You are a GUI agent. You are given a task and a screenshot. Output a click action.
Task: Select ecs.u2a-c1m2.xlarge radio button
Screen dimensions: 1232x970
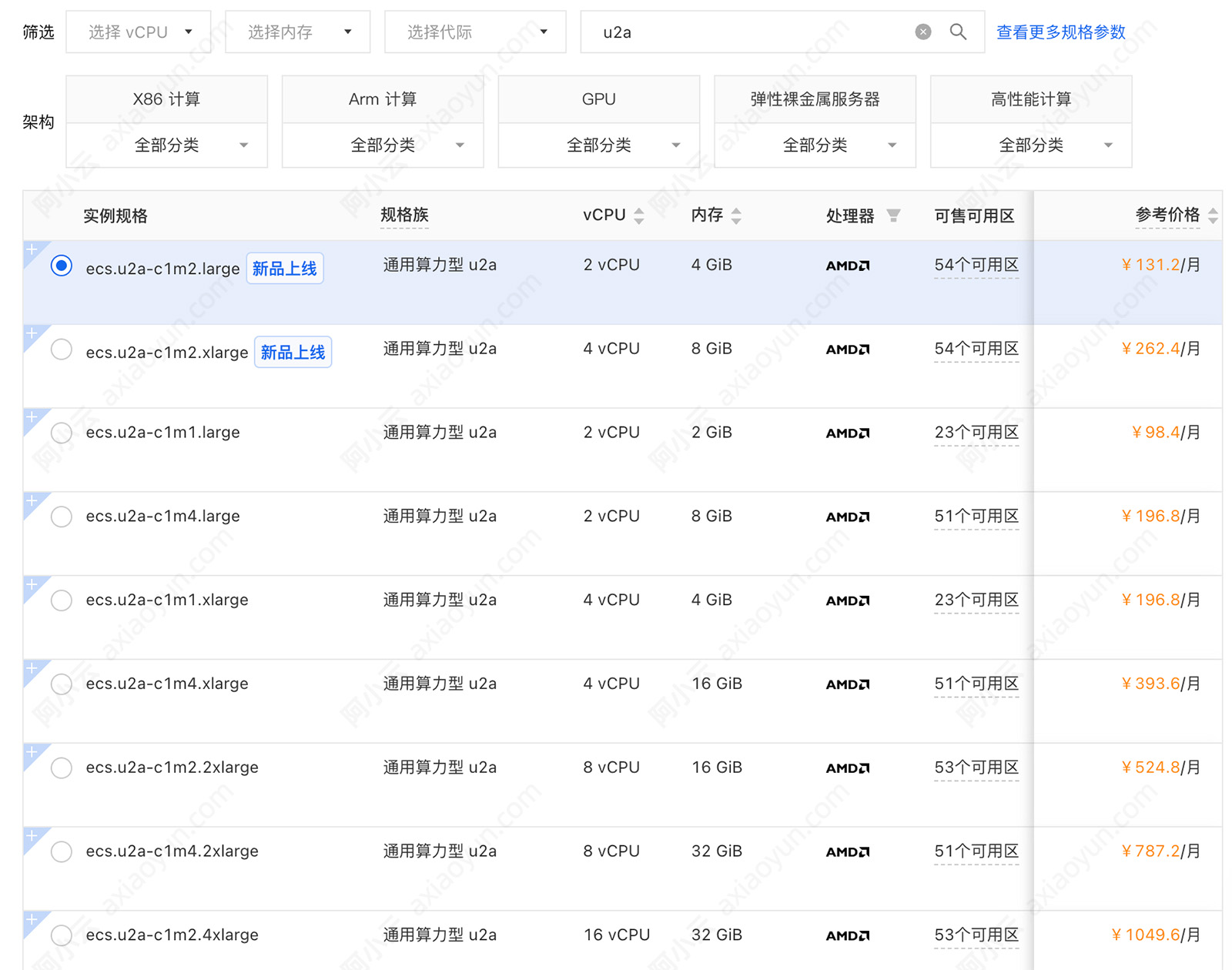point(62,350)
